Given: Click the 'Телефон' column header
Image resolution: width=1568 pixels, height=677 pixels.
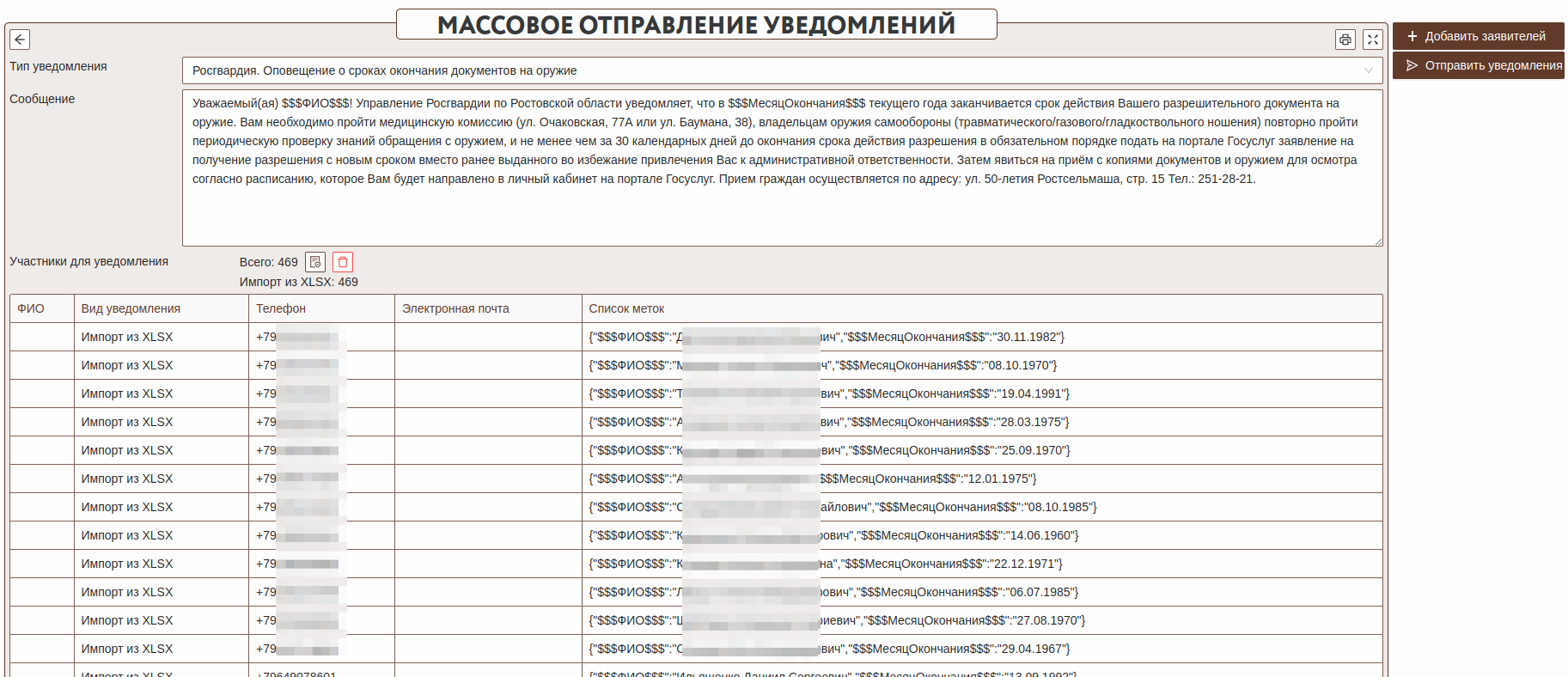Looking at the screenshot, I should pos(281,308).
